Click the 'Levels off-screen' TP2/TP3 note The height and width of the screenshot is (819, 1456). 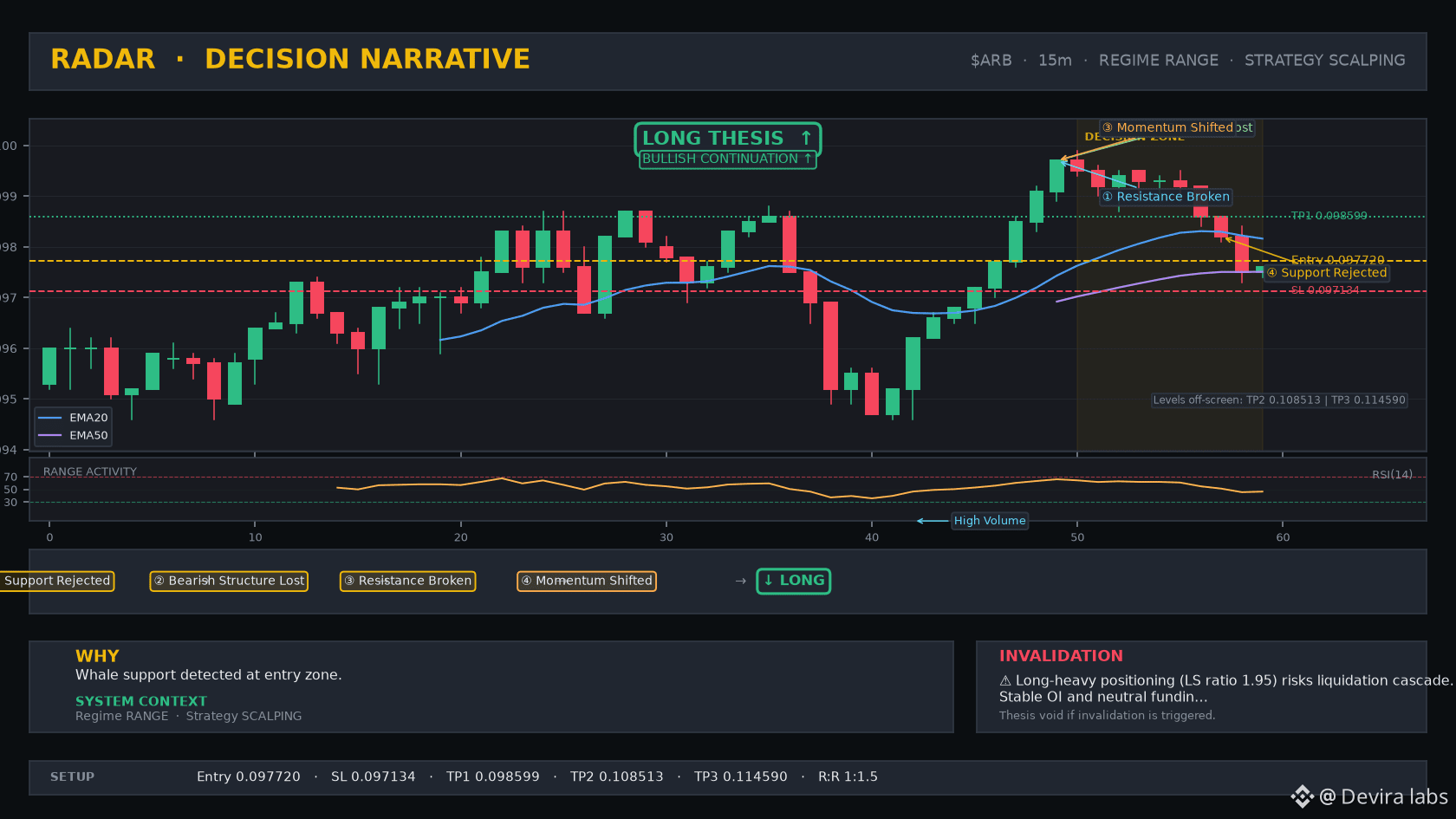click(x=1279, y=400)
